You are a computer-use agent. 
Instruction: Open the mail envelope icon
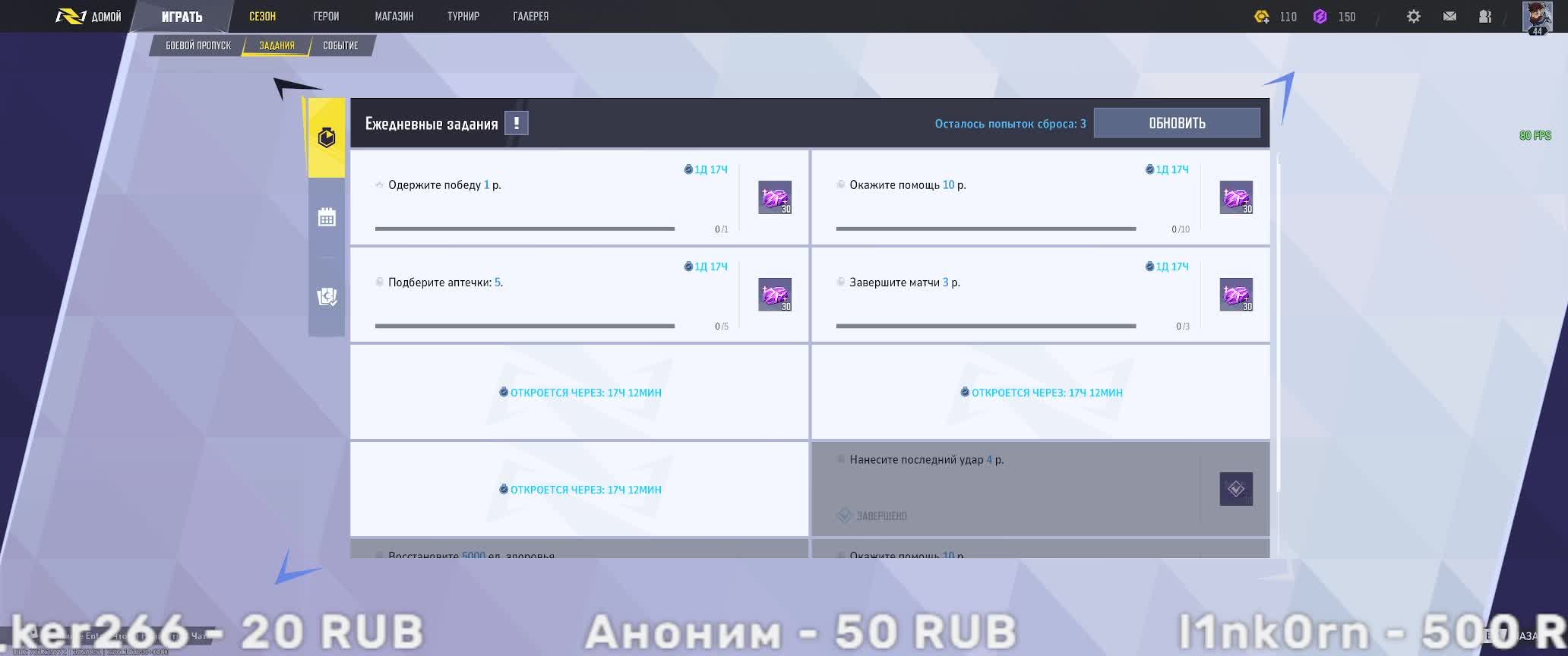pos(1449,16)
